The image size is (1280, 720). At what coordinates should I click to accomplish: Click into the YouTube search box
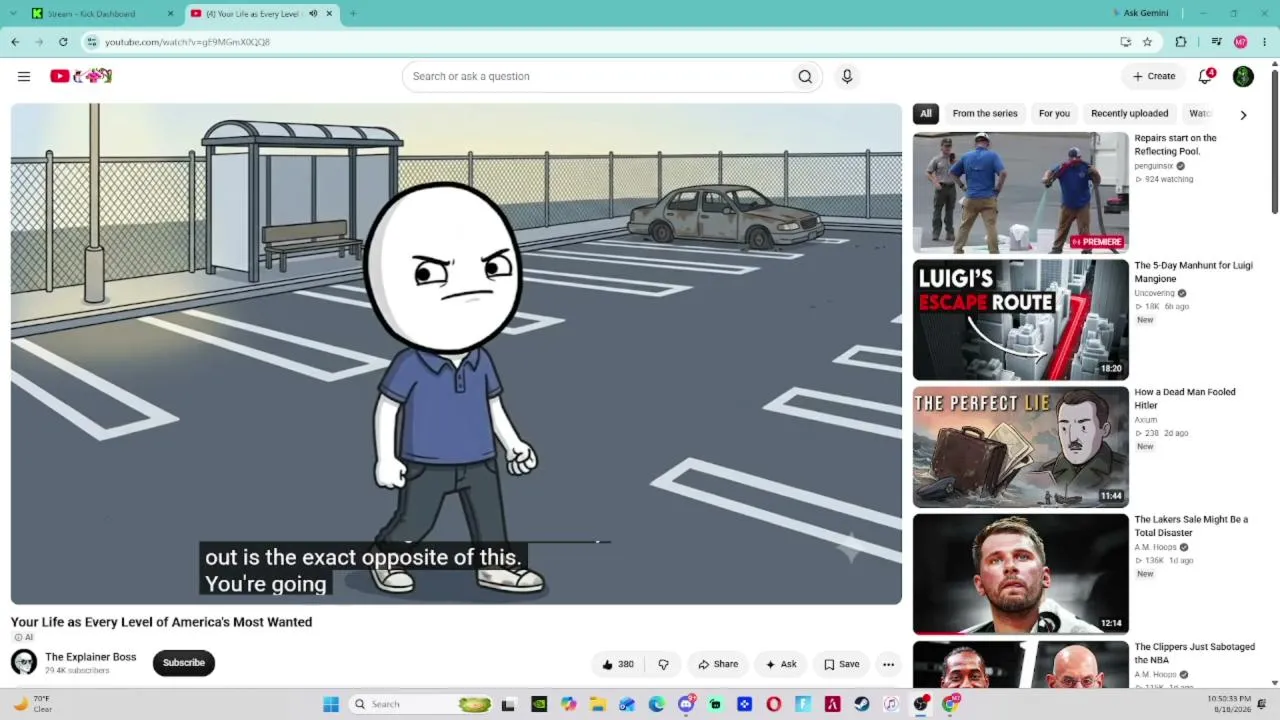coord(596,76)
